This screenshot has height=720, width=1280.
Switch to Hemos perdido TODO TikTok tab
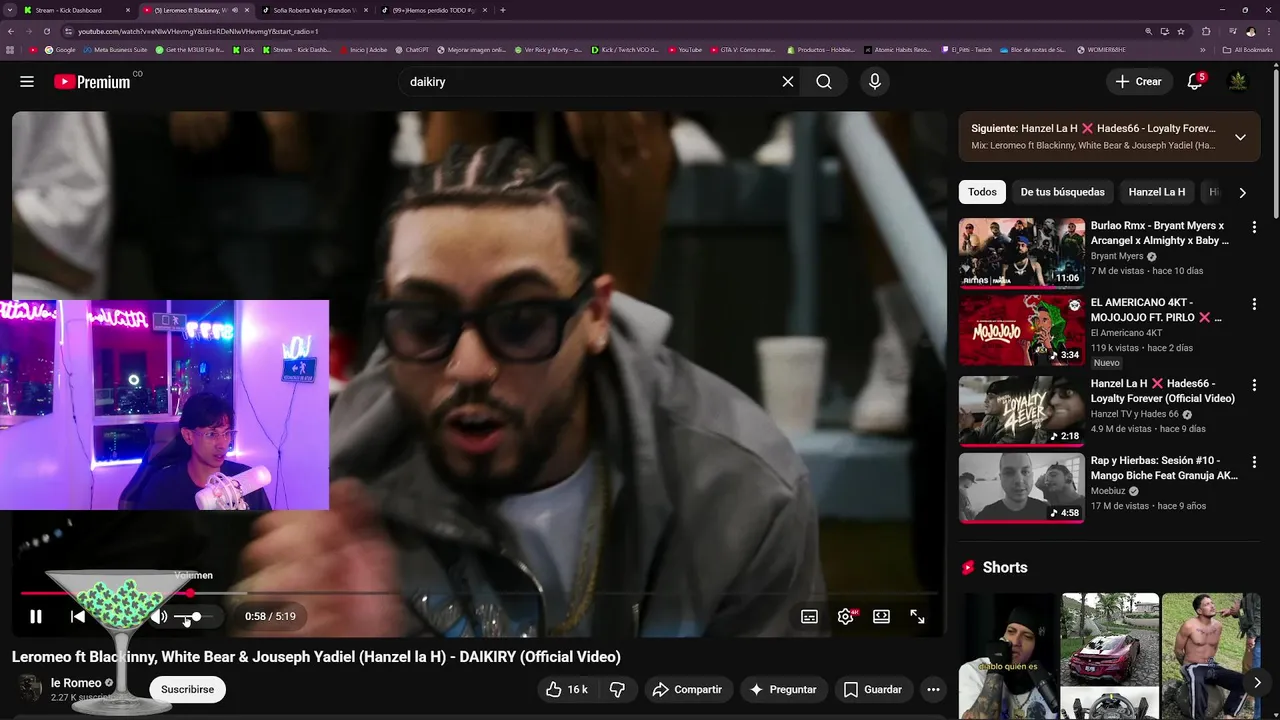[436, 10]
